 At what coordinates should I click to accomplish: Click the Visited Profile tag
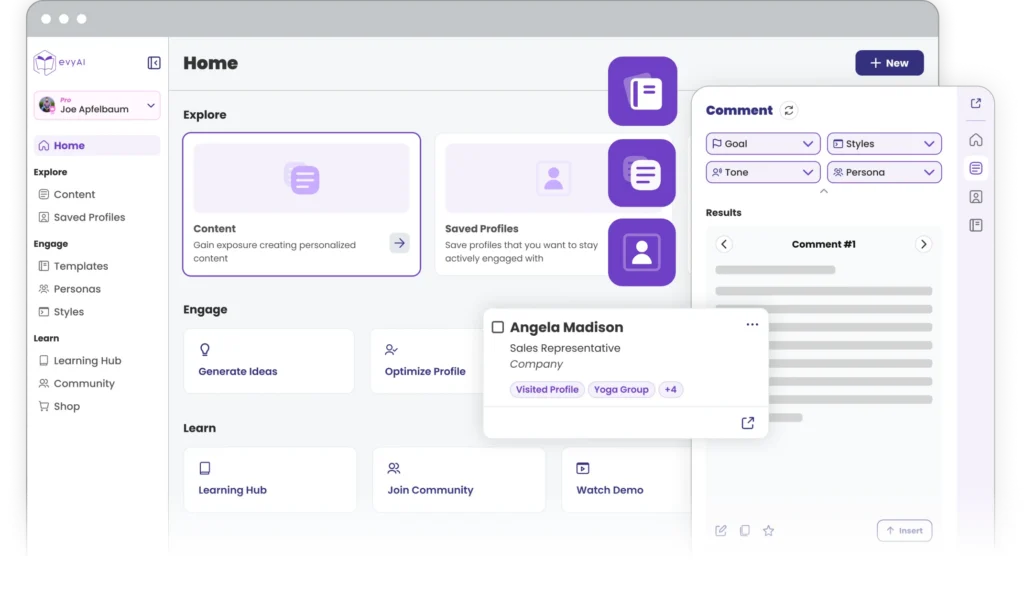pos(547,390)
